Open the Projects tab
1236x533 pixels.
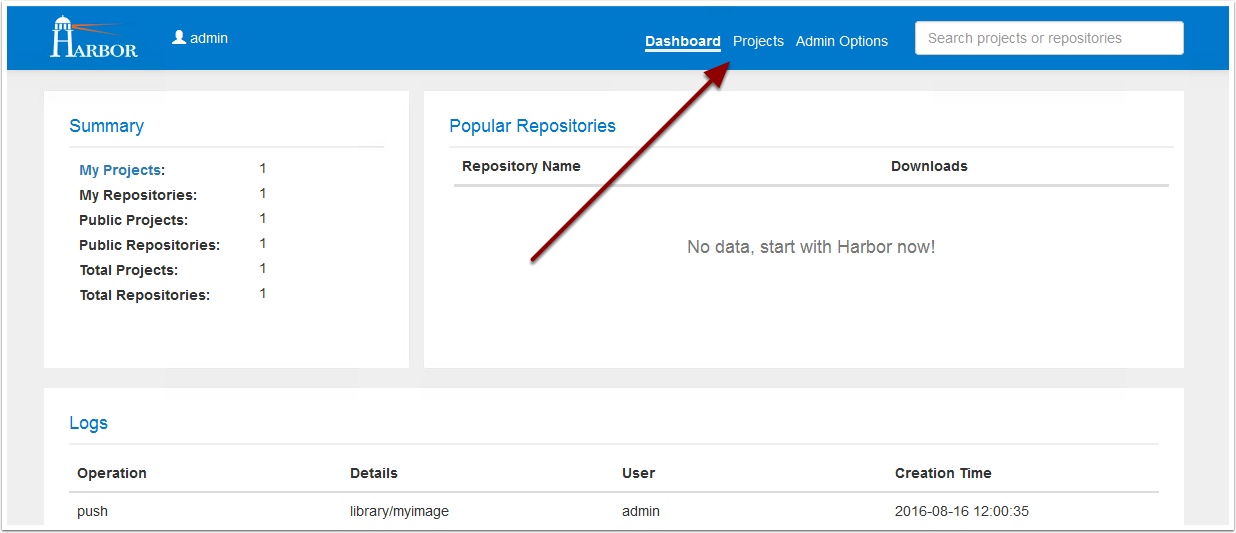pos(758,41)
